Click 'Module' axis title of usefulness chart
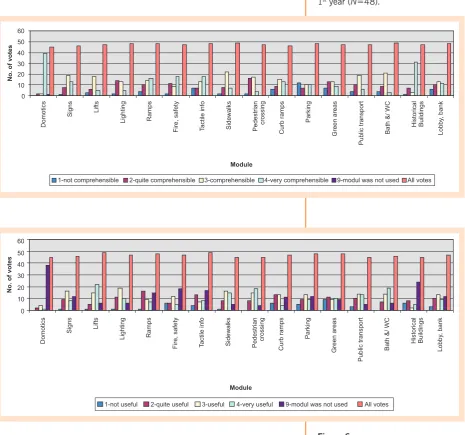This screenshot has height=435, width=465. click(241, 388)
